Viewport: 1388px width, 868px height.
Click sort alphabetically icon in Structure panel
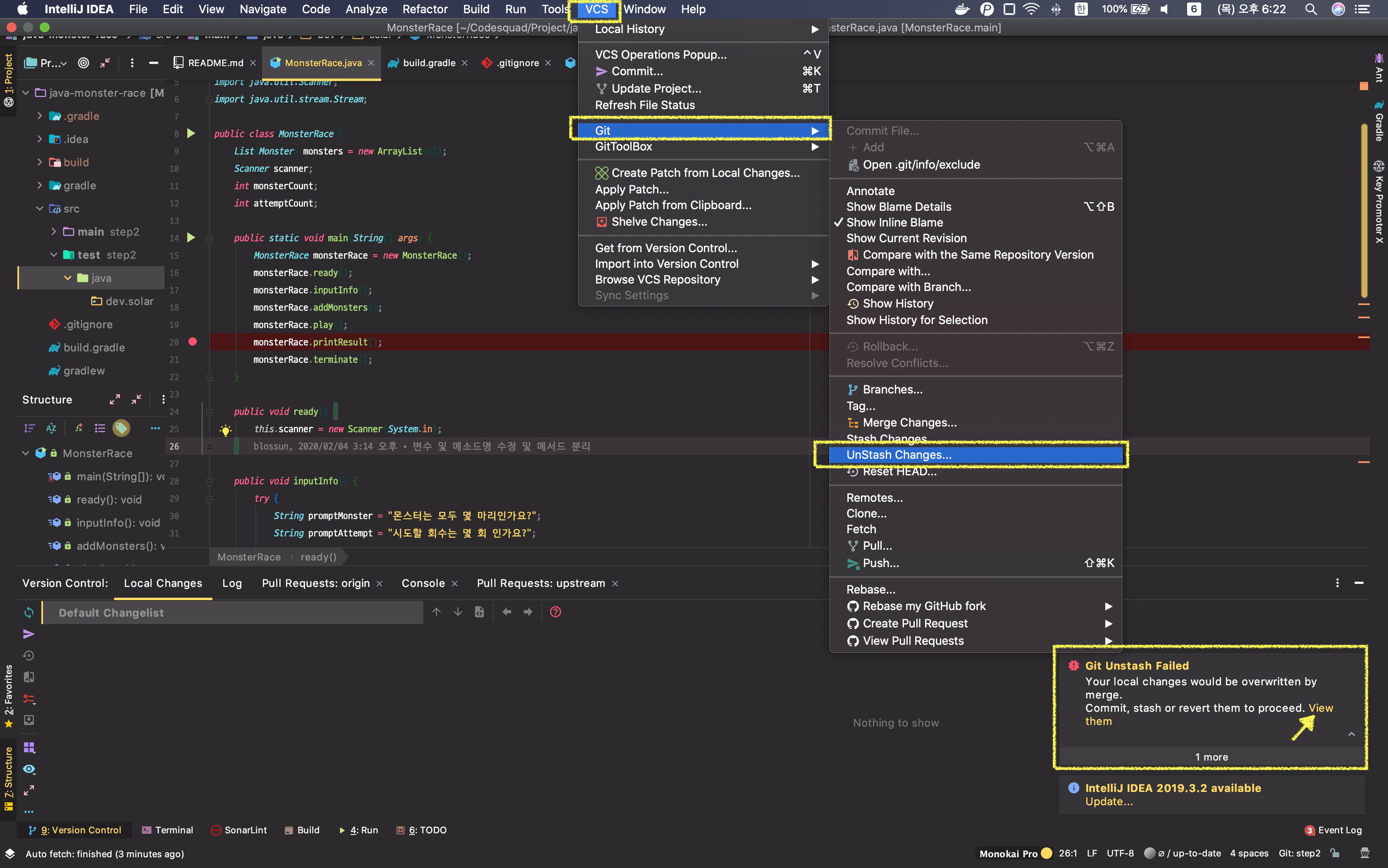[51, 428]
